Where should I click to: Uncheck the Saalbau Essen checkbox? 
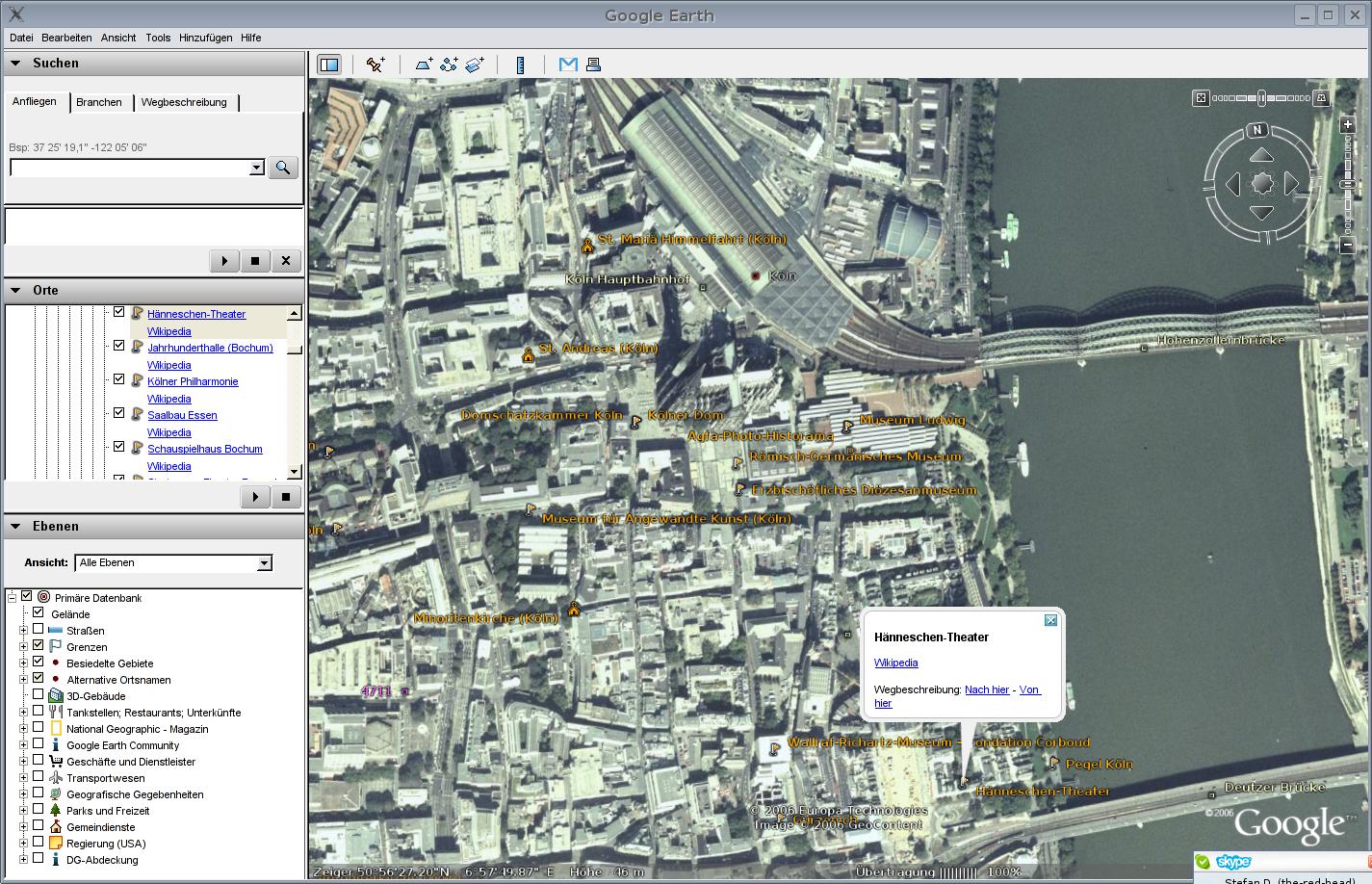pyautogui.click(x=119, y=413)
